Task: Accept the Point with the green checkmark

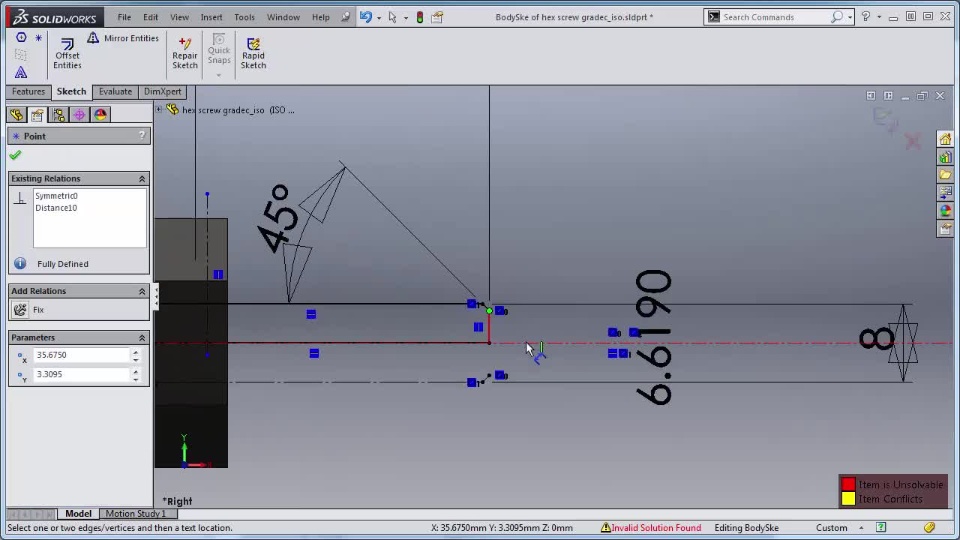Action: tap(15, 156)
